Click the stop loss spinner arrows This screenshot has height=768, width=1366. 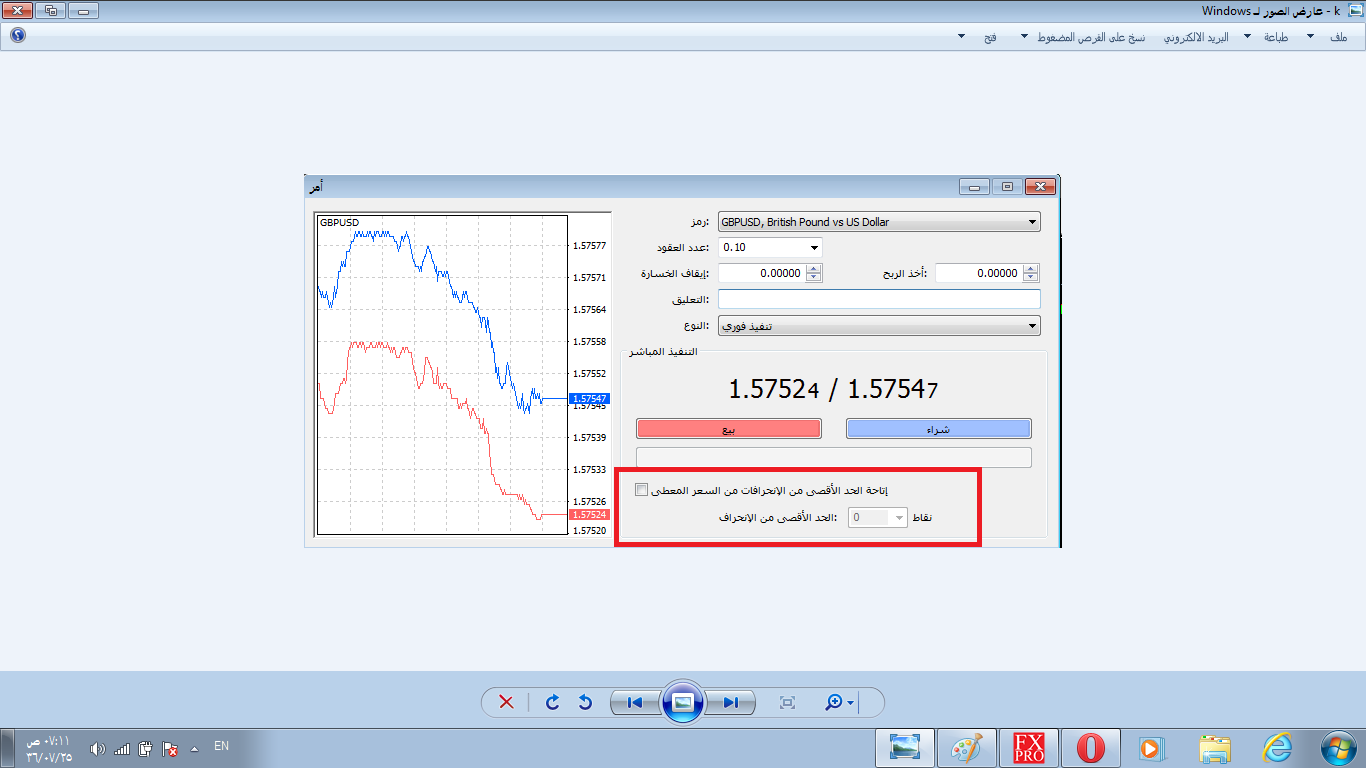814,273
